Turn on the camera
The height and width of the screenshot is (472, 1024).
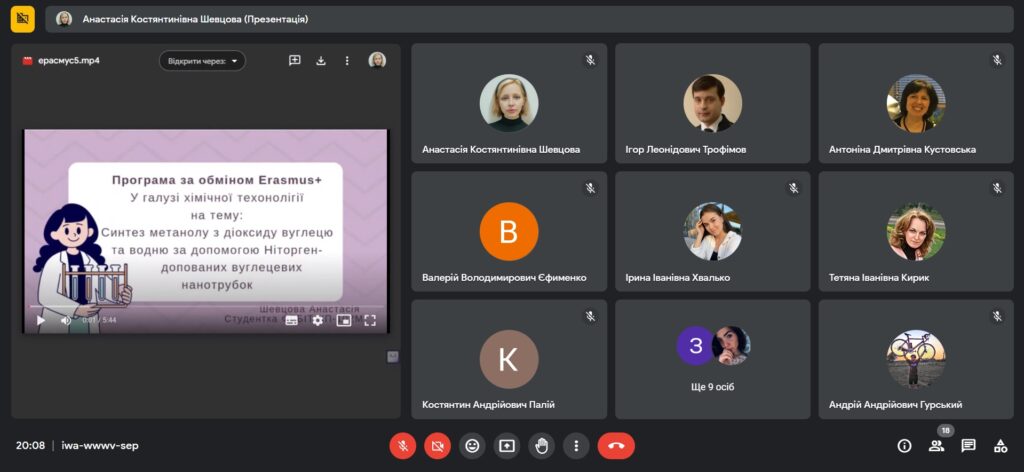point(437,446)
